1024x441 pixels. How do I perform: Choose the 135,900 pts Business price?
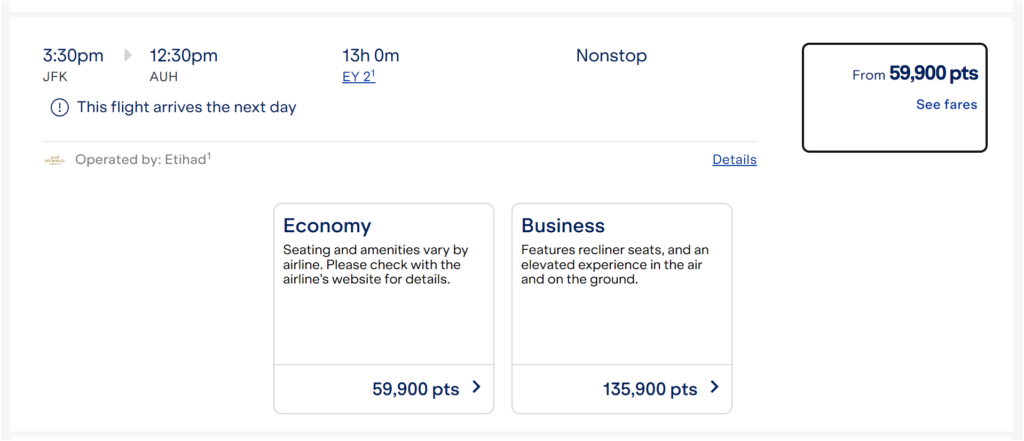650,389
